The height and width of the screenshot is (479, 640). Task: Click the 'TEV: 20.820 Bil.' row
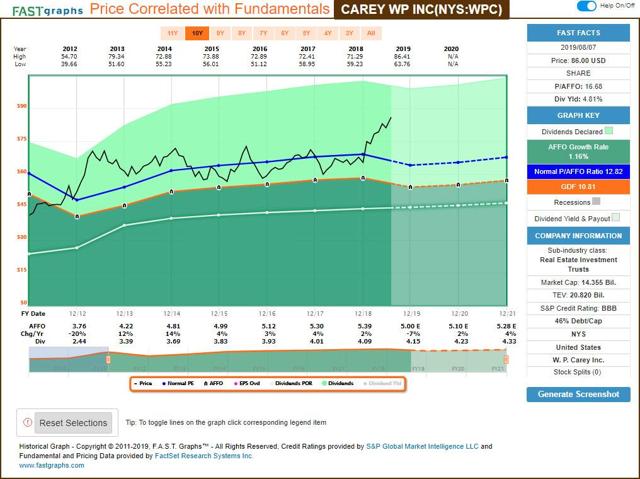pos(578,295)
